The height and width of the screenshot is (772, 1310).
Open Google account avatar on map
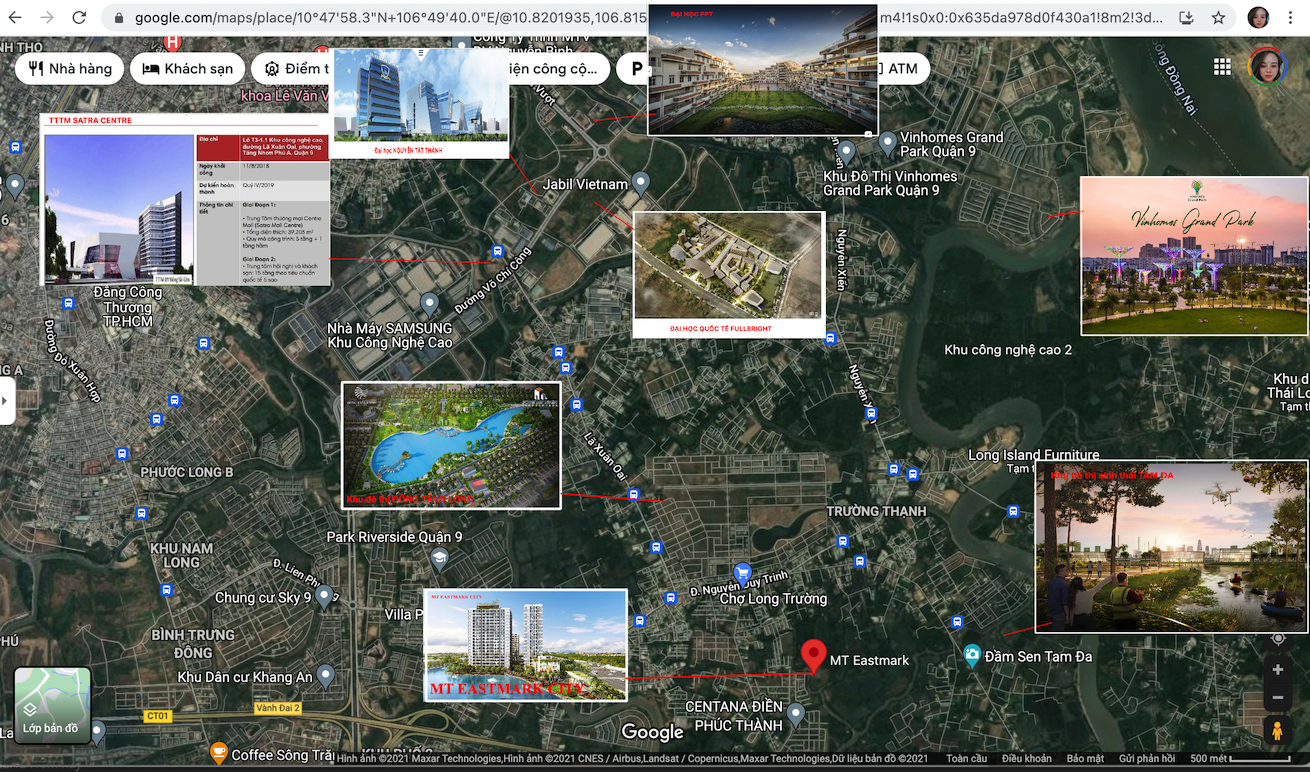coord(1267,67)
